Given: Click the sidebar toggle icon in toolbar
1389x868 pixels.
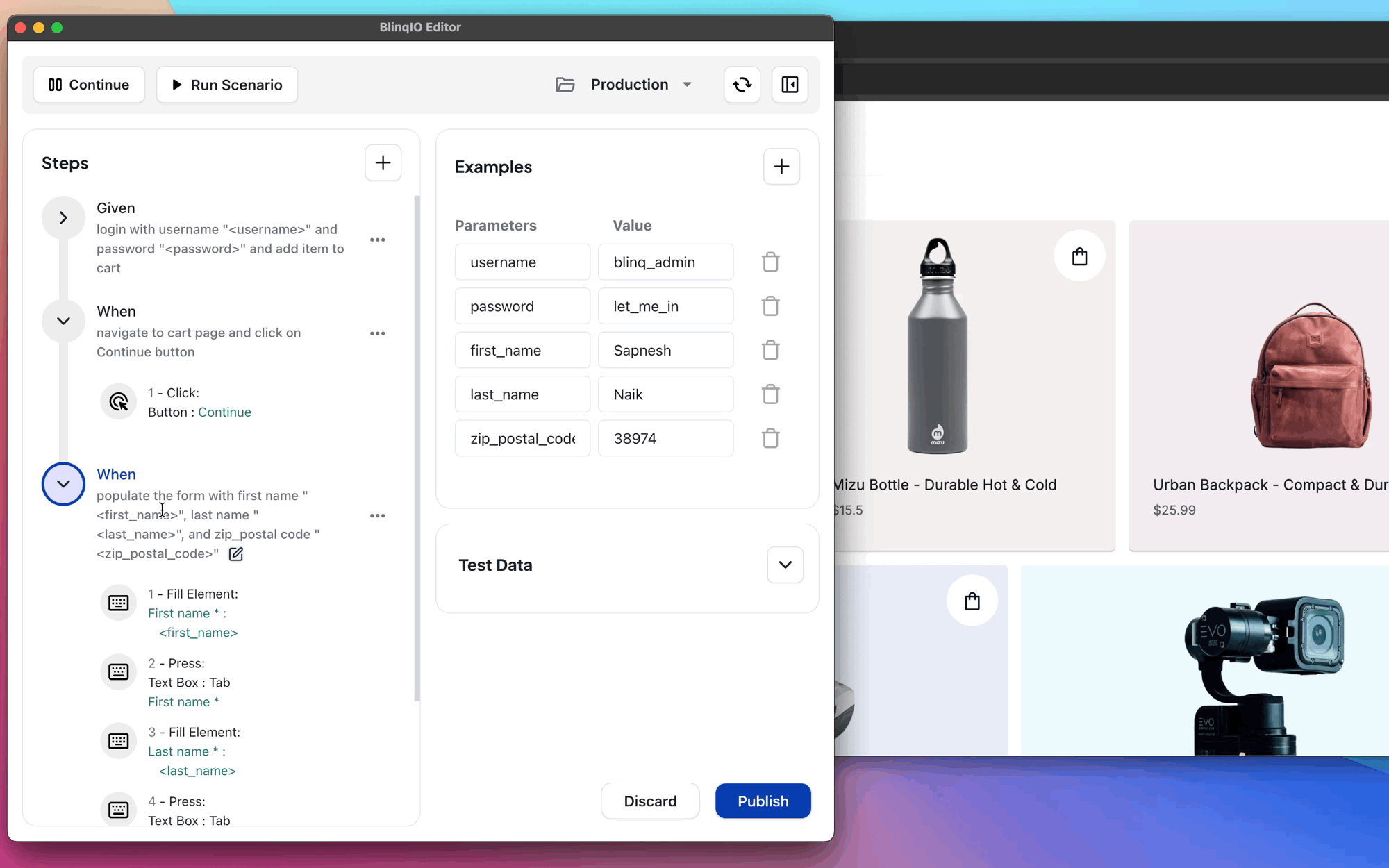Looking at the screenshot, I should coord(790,84).
